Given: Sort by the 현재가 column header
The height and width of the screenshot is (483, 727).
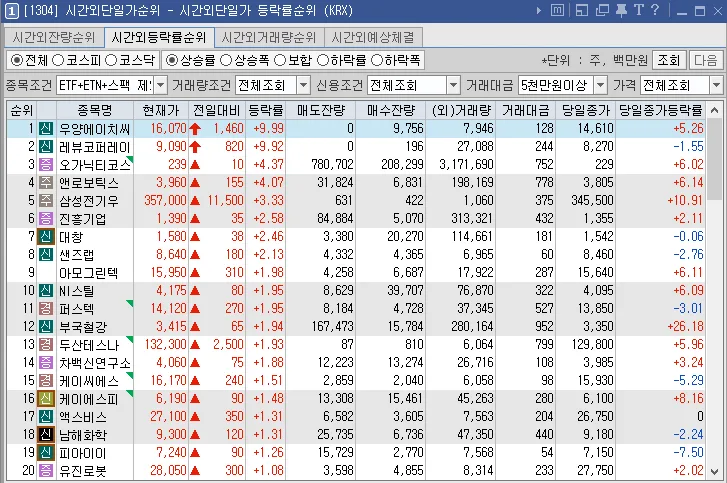Looking at the screenshot, I should pyautogui.click(x=161, y=110).
